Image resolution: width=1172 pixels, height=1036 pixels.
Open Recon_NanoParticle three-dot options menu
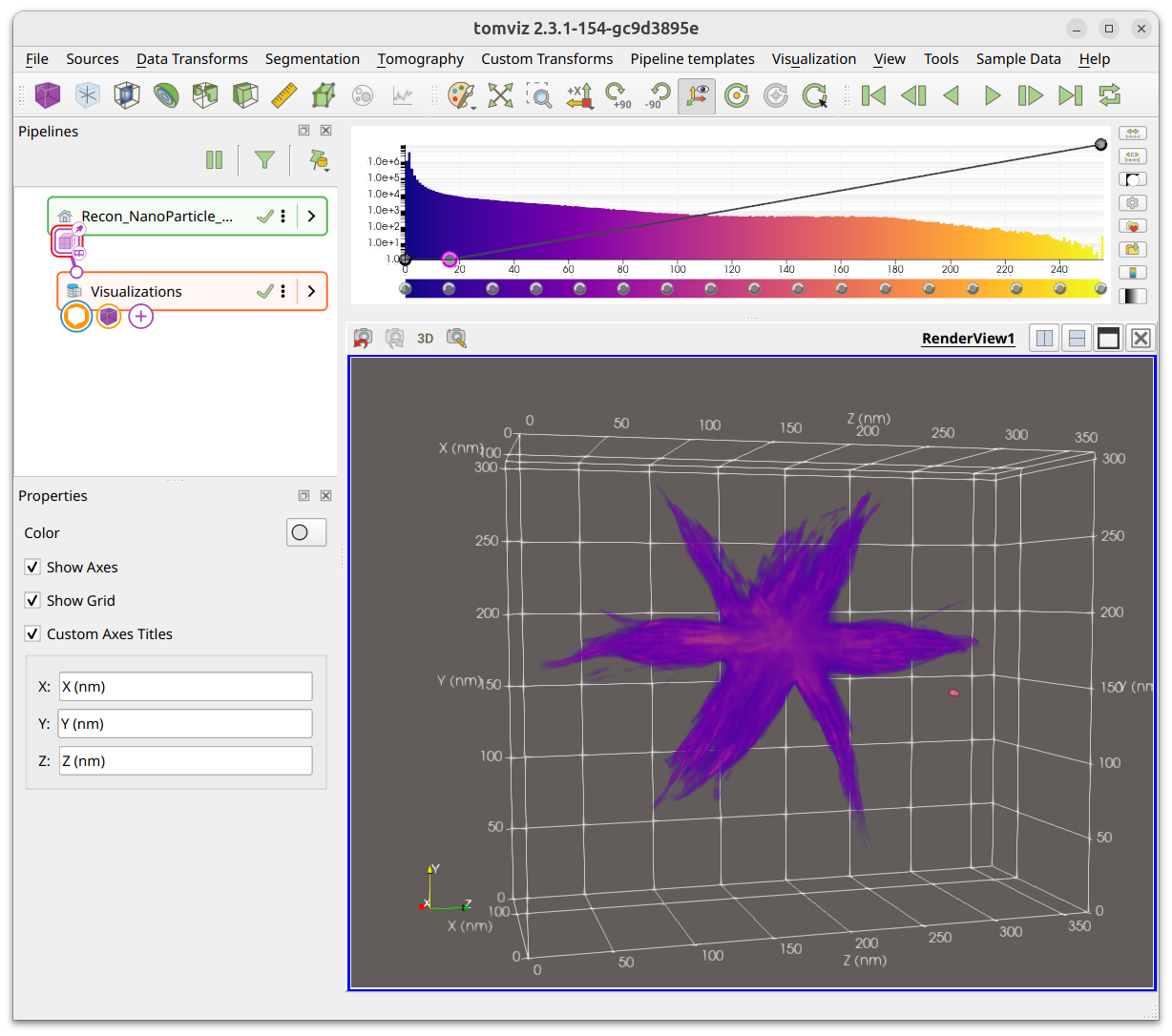pos(283,217)
